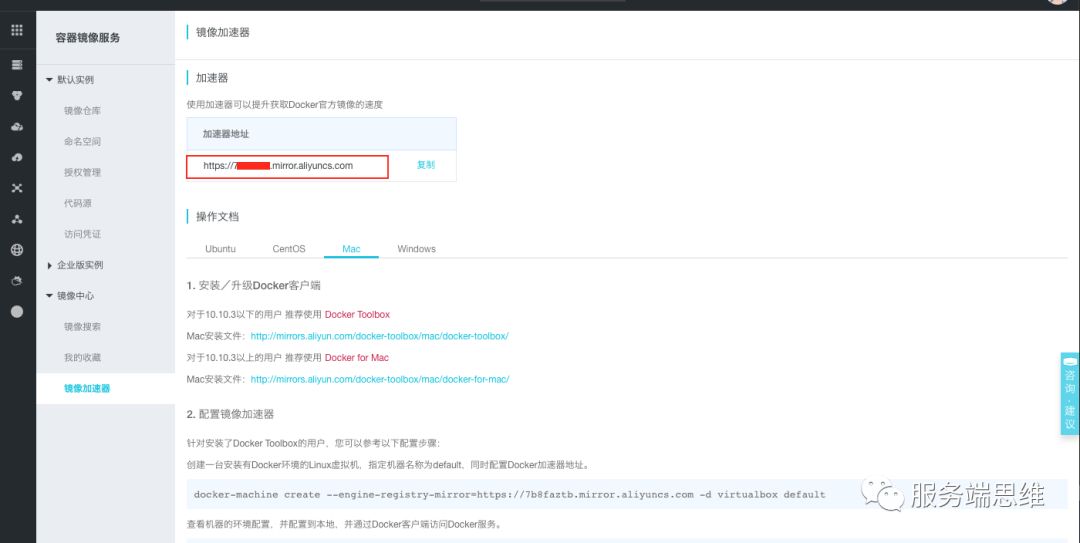
Task: Click the 容器镜像服务 sidebar title
Action: click(x=87, y=38)
